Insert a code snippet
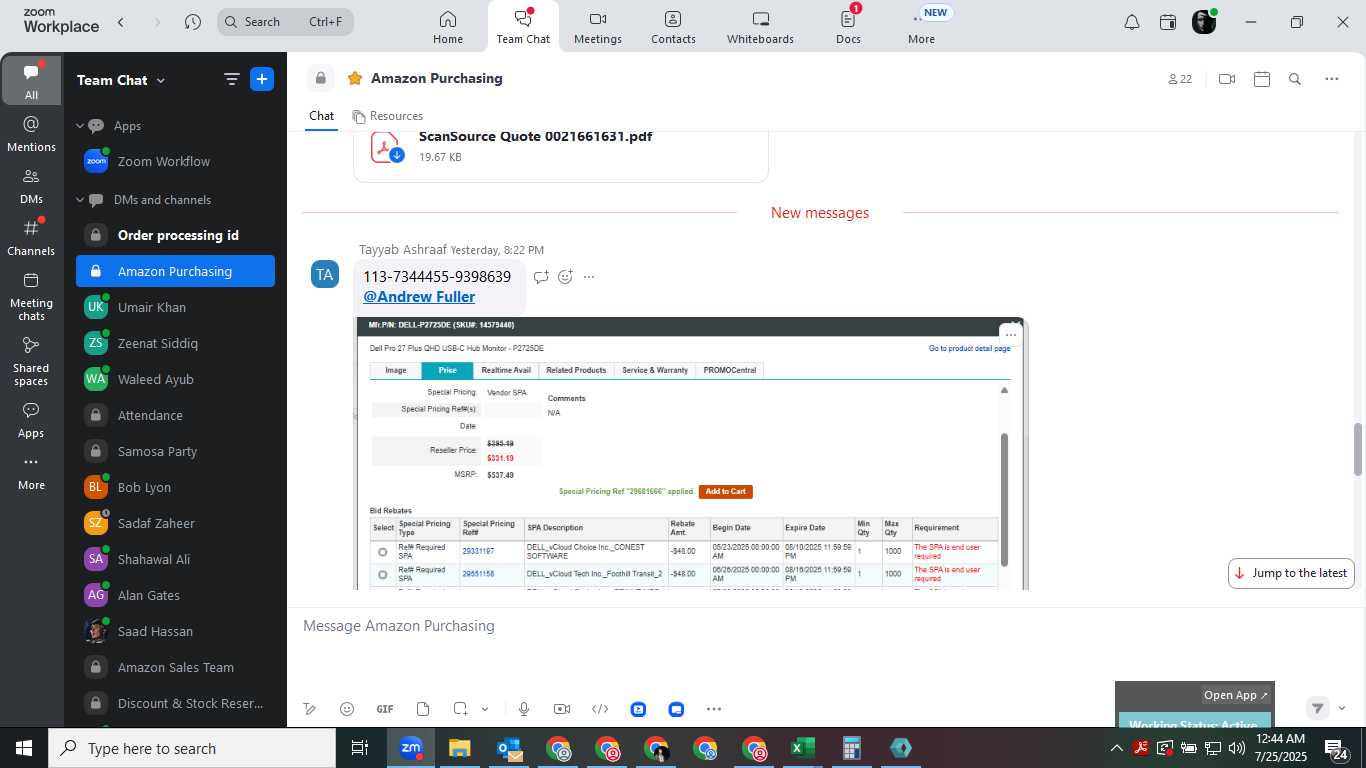Viewport: 1366px width, 768px height. point(600,709)
